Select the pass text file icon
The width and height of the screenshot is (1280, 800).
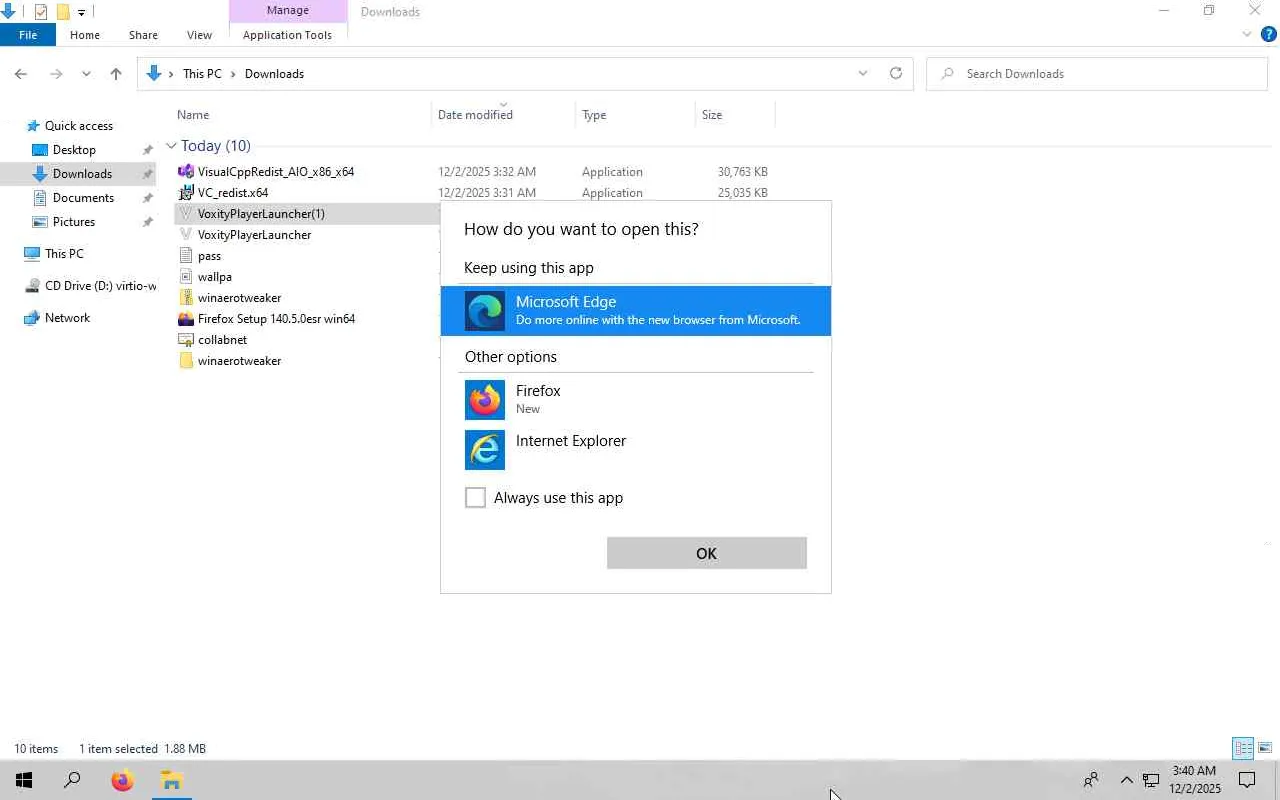point(186,256)
